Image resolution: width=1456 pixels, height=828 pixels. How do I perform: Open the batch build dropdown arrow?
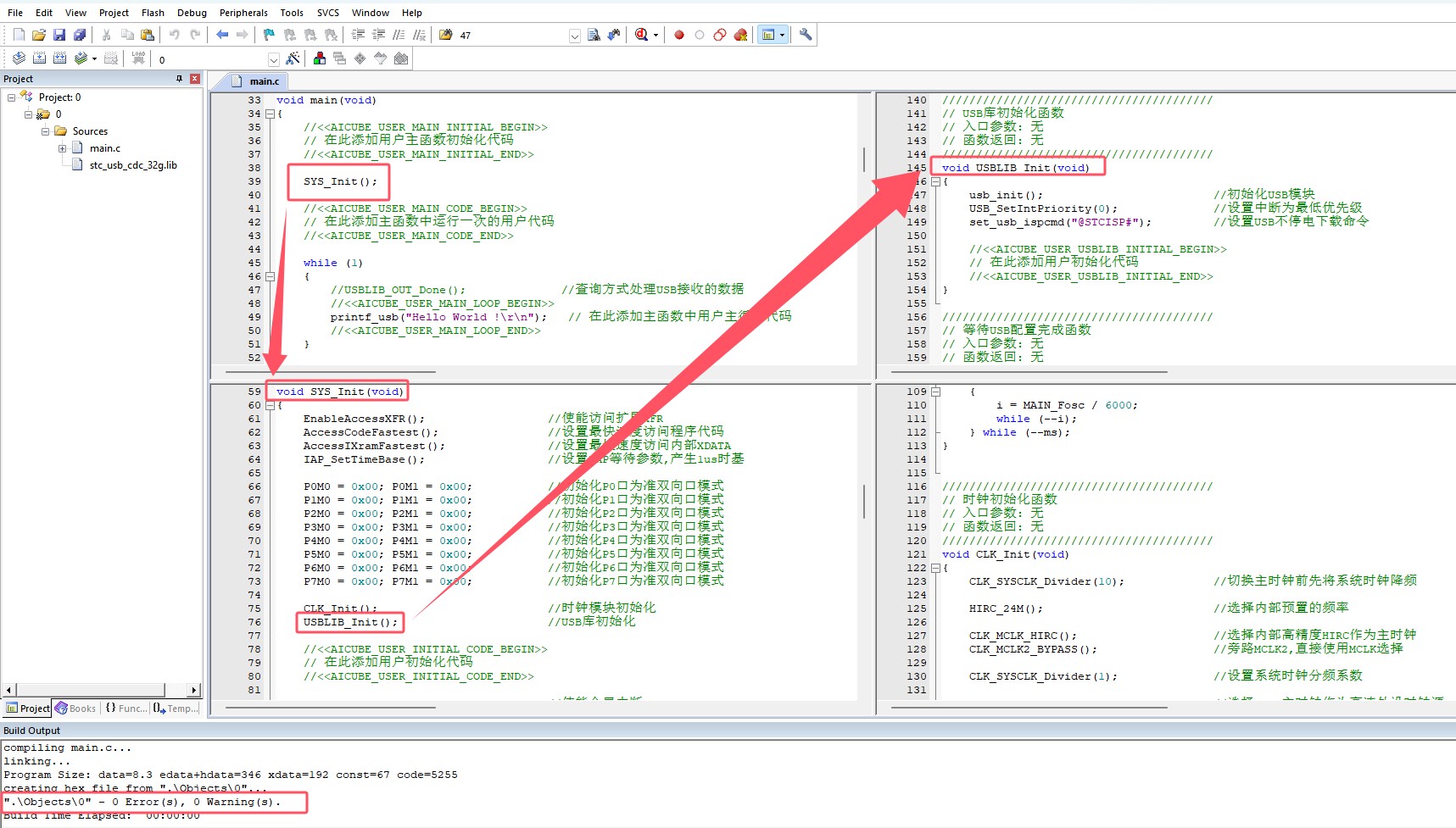[94, 59]
